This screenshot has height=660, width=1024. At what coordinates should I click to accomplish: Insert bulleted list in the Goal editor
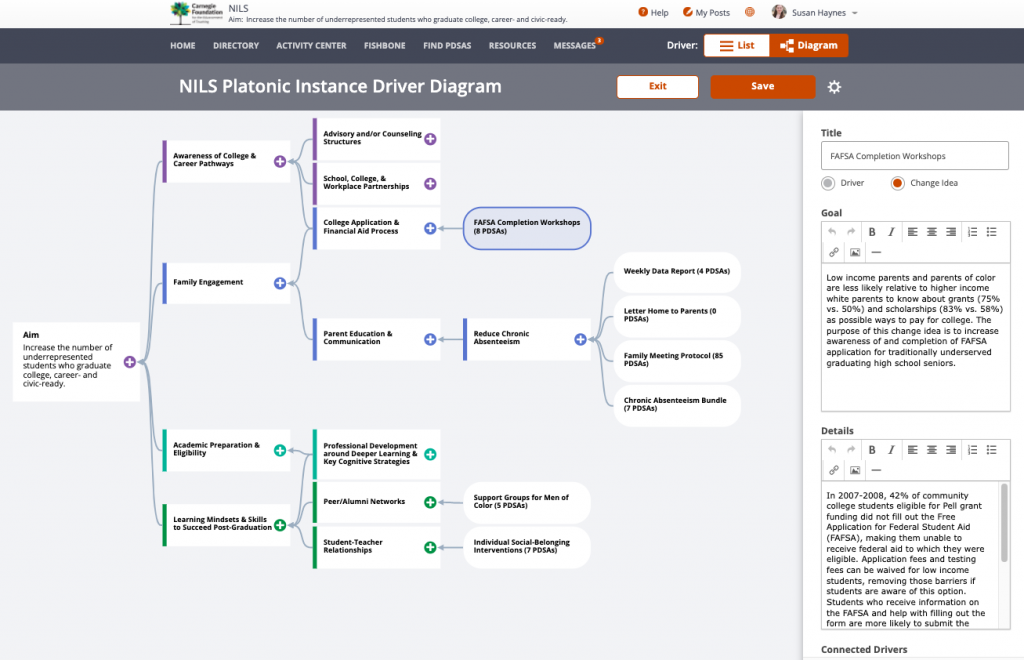click(991, 232)
